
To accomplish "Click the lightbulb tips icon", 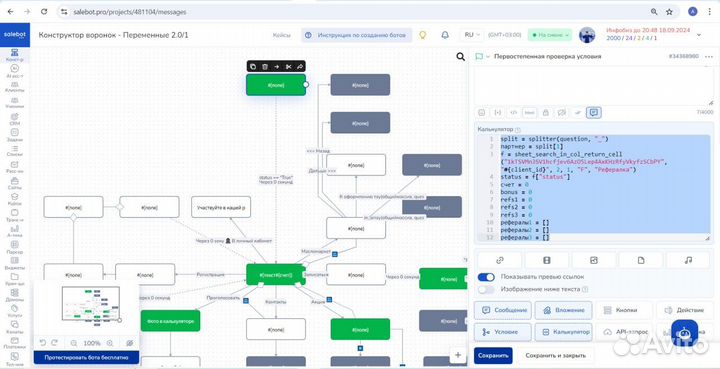I will 423,35.
